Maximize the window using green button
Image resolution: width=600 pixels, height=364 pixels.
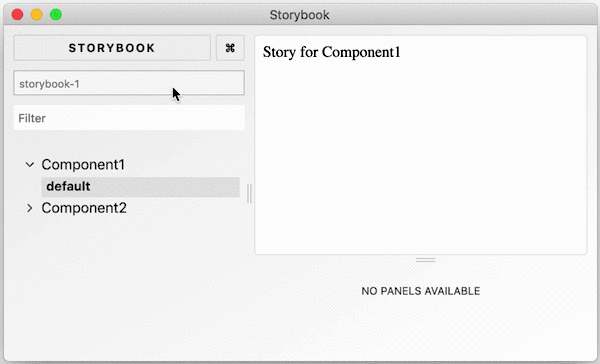56,15
